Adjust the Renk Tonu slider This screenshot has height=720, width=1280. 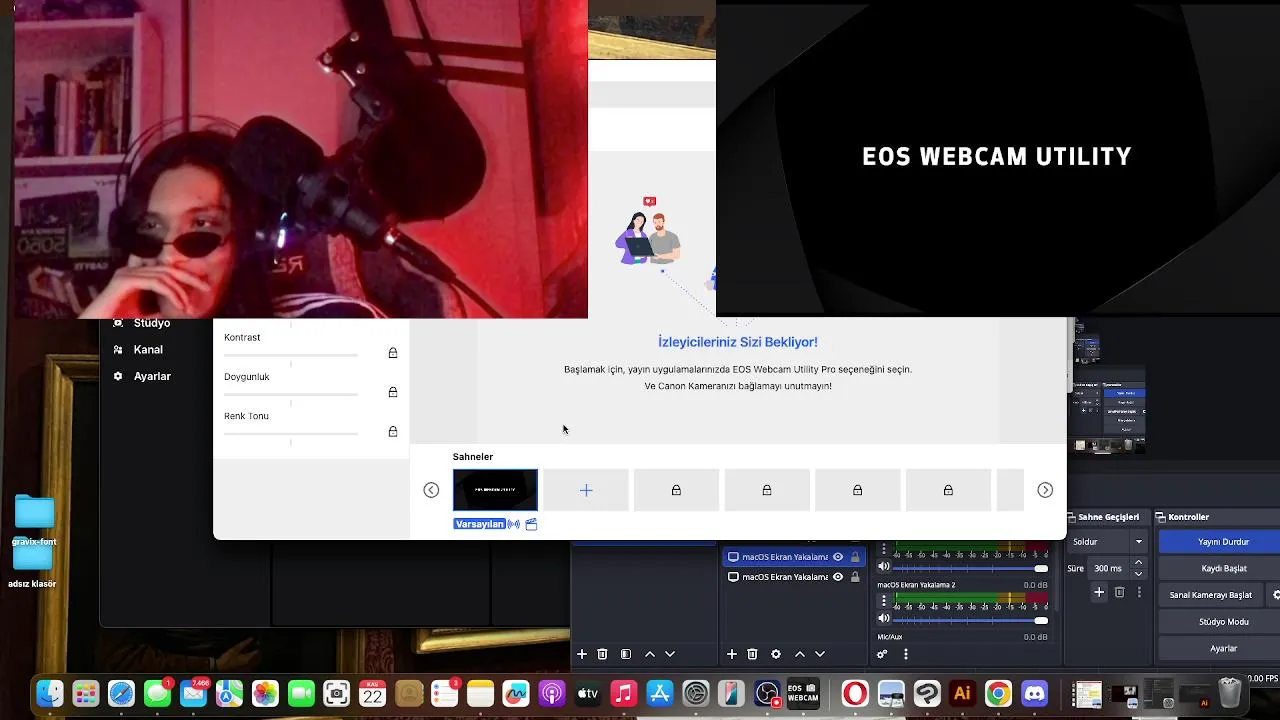pyautogui.click(x=291, y=432)
